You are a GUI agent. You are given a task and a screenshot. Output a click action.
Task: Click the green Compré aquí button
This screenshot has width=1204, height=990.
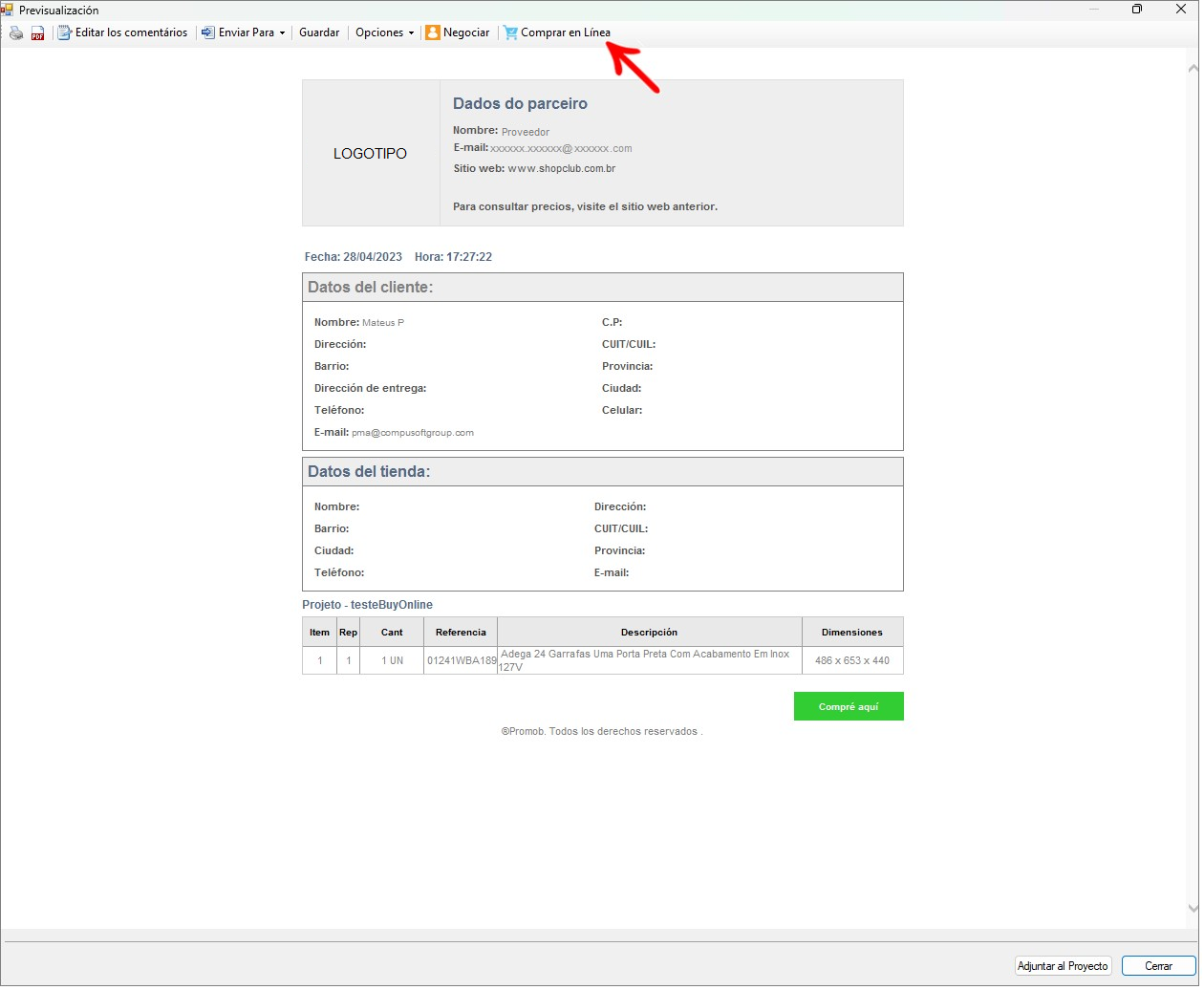849,707
